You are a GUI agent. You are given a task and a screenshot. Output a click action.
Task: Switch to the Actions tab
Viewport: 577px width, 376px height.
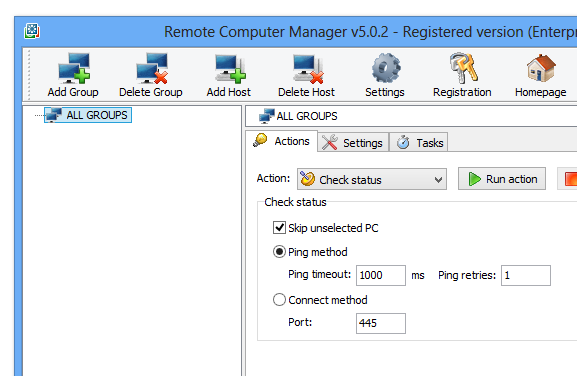click(282, 141)
